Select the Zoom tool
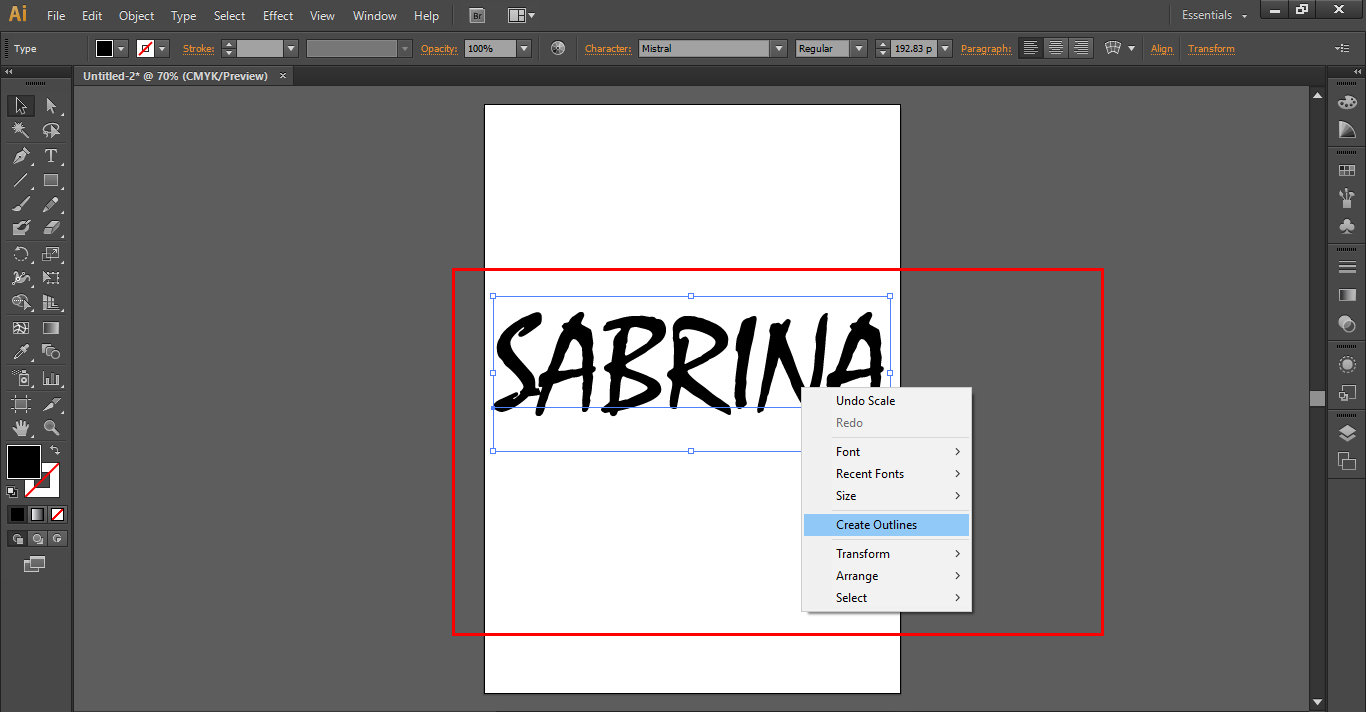Viewport: 1366px width, 712px height. coord(52,427)
